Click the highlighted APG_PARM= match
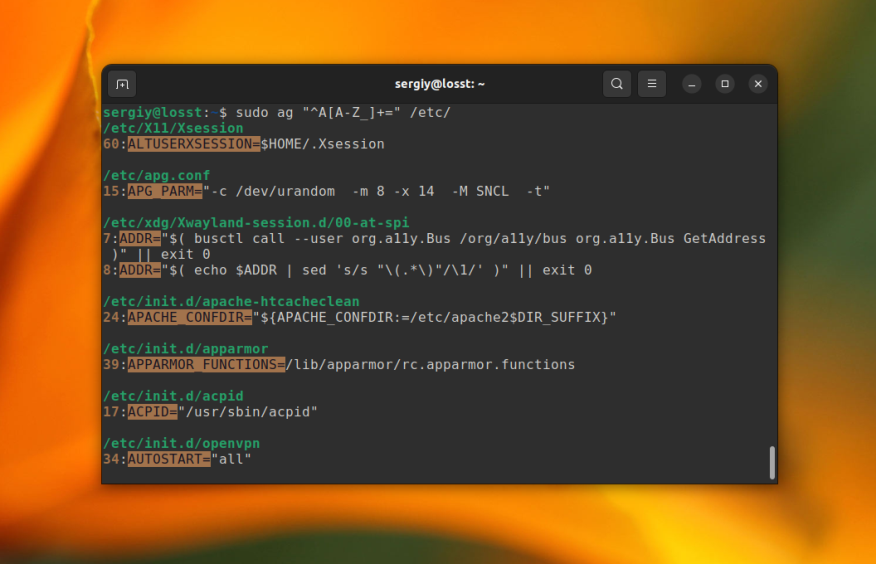 click(164, 191)
